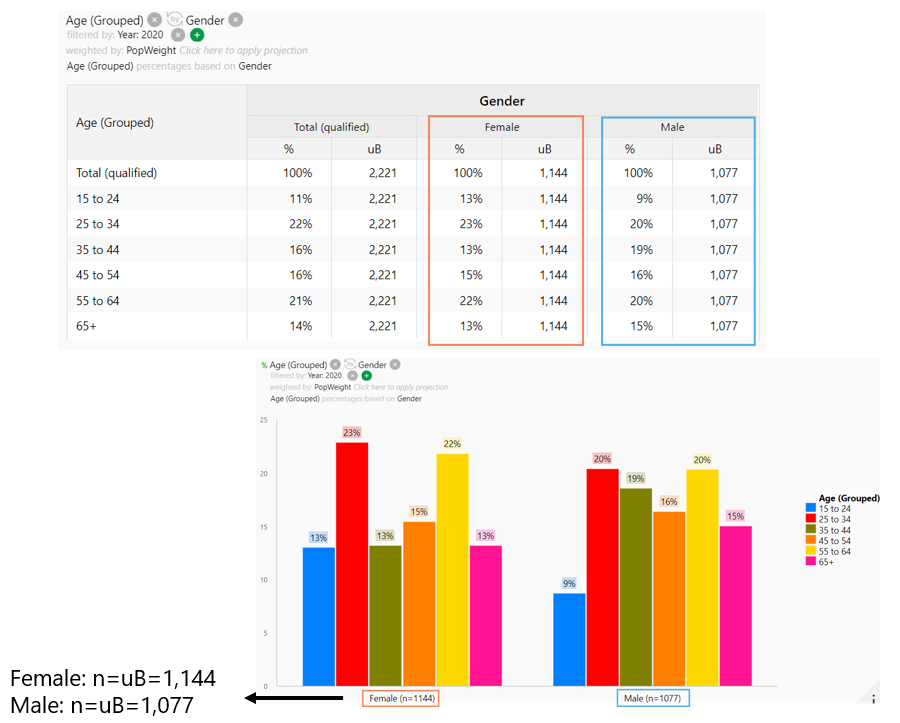
Task: Remove the Age (Grouped) variable using its x icon
Action: point(155,19)
